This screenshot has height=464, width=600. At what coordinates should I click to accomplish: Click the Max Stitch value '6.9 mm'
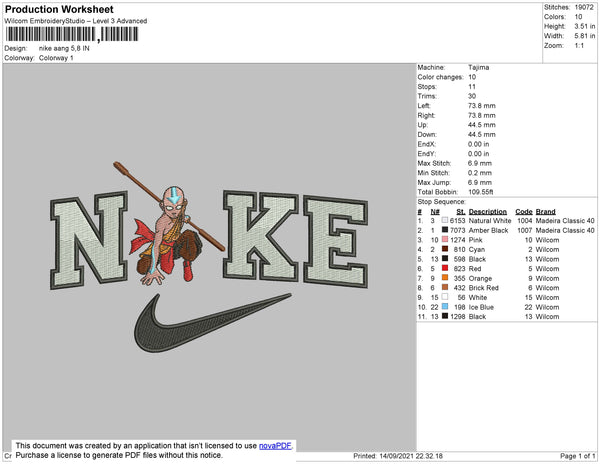coord(480,163)
